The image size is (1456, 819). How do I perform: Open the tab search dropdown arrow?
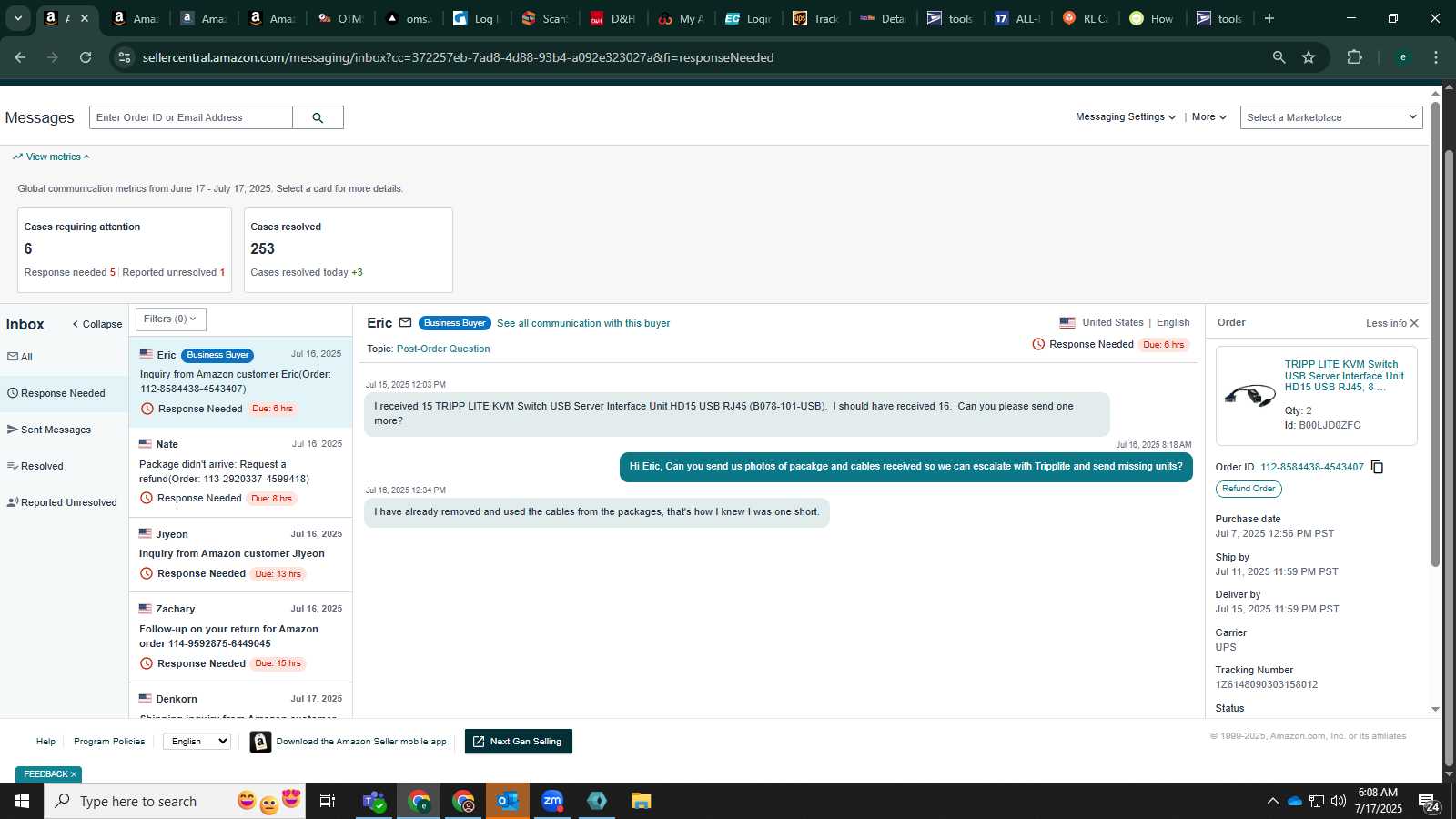17,18
